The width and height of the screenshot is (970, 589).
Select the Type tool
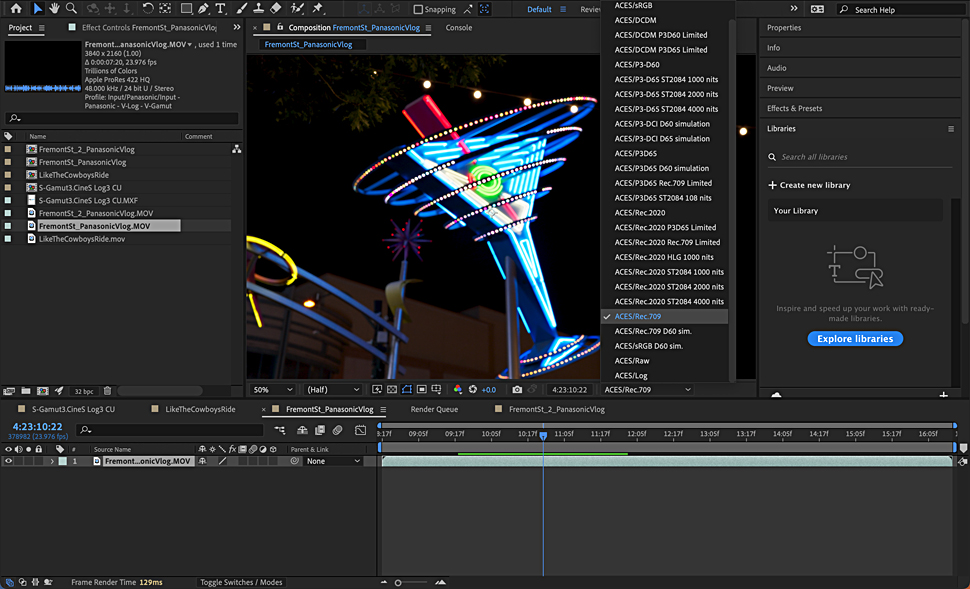click(220, 9)
